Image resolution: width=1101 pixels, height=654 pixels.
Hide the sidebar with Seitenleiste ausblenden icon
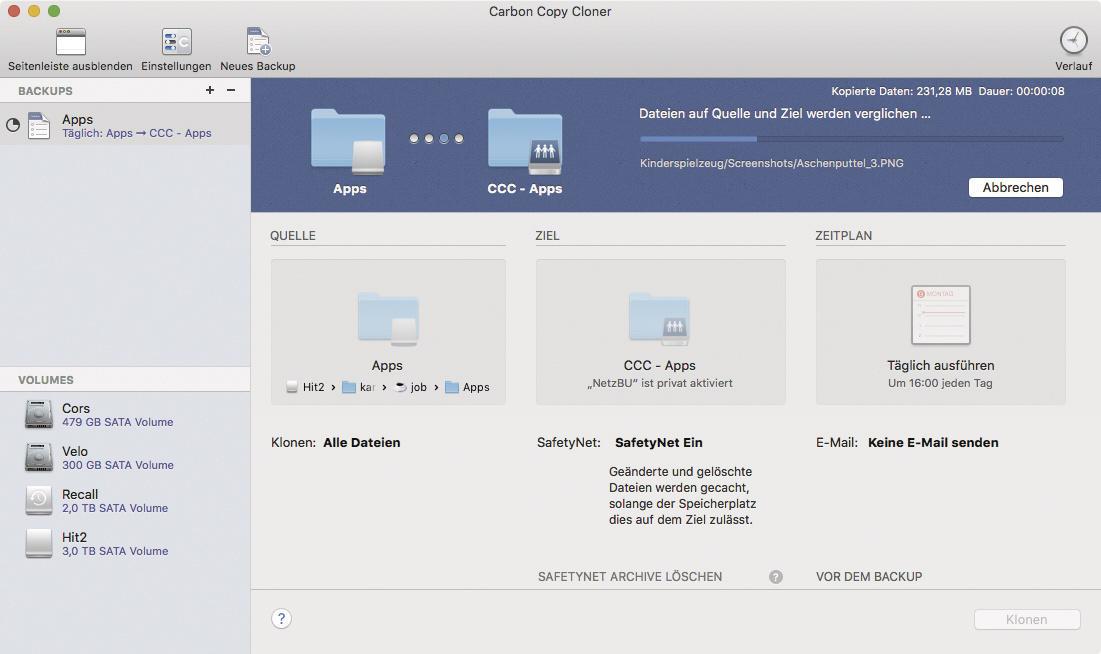point(70,42)
